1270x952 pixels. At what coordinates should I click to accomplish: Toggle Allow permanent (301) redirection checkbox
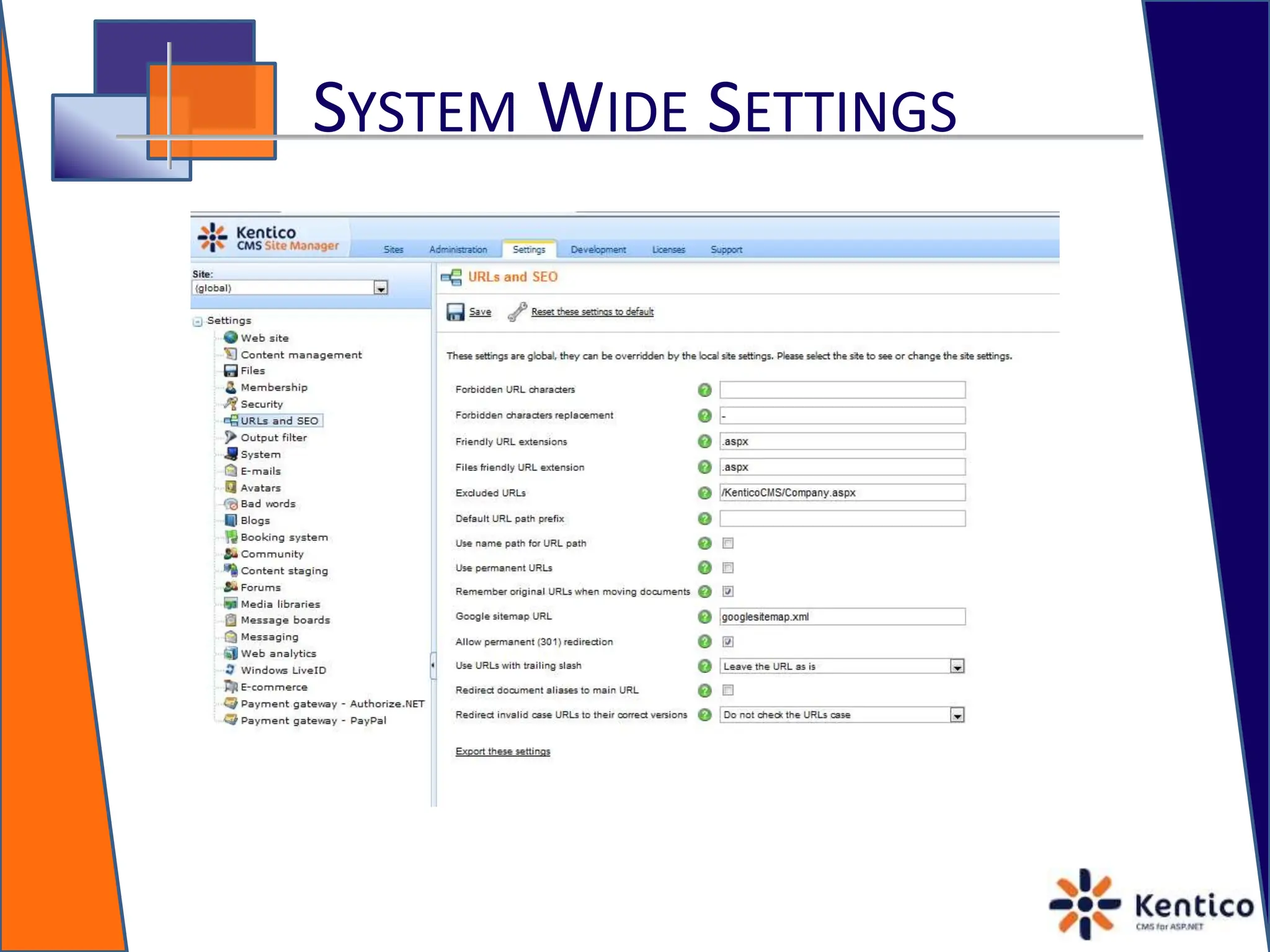[x=728, y=641]
